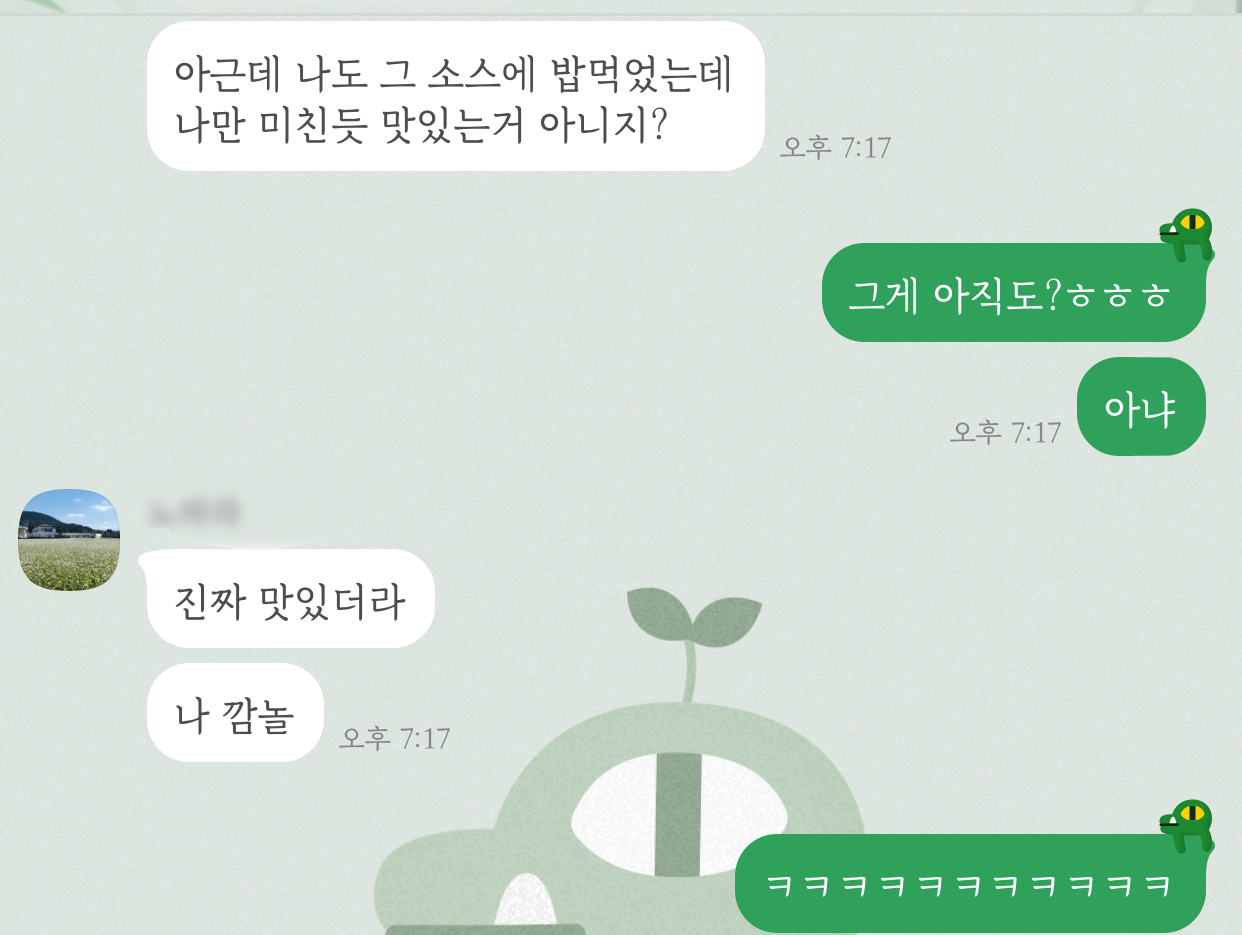
Task: Click the frog icon above the '그게 아직도?' bubble
Action: pos(1187,236)
